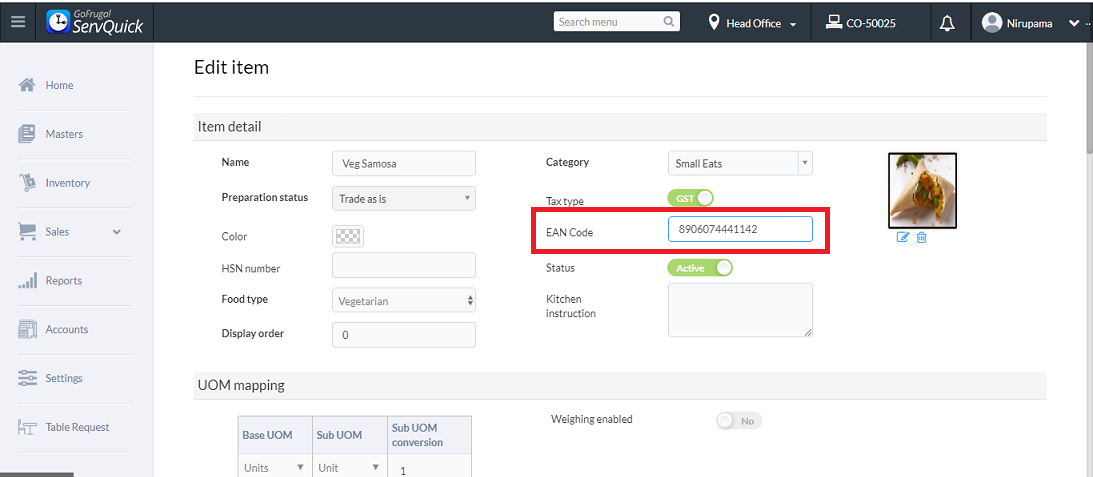Image resolution: width=1093 pixels, height=477 pixels.
Task: Open Inventory in the sidebar
Action: coord(67,183)
